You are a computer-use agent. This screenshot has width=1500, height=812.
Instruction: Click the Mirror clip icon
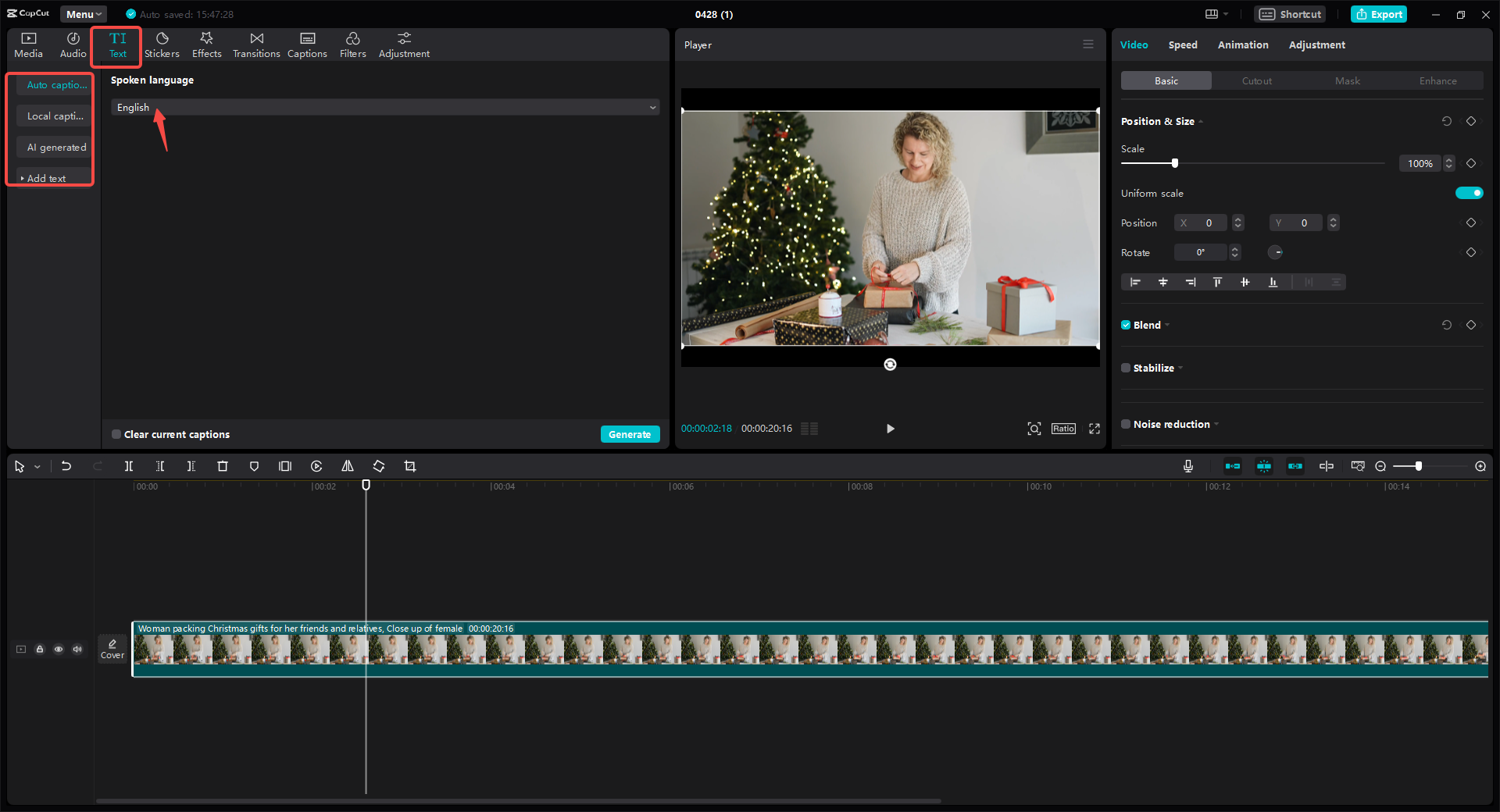(348, 466)
